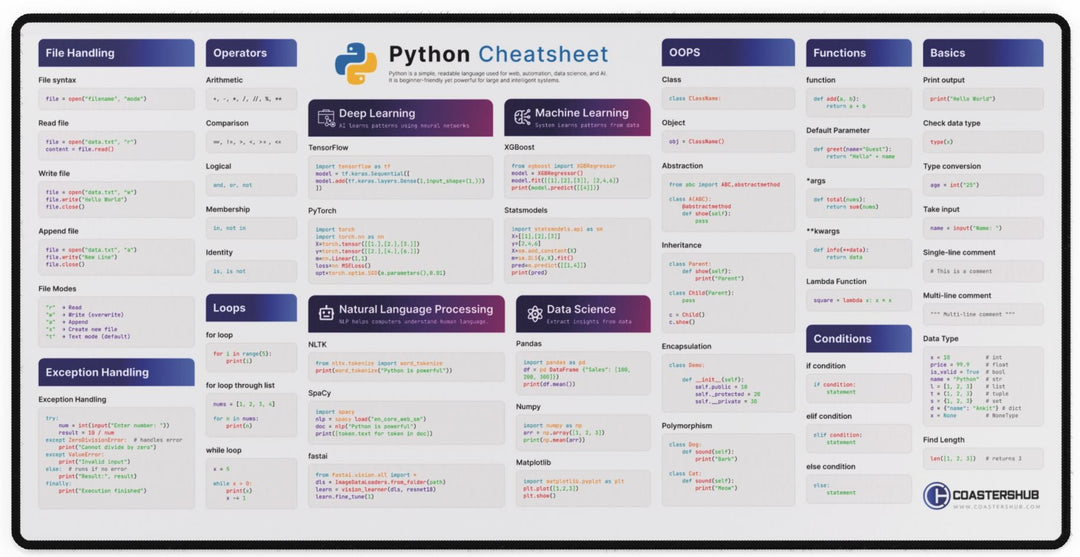The image size is (1080, 557).
Task: Click the "Arithmetic" operators label
Action: (x=225, y=81)
